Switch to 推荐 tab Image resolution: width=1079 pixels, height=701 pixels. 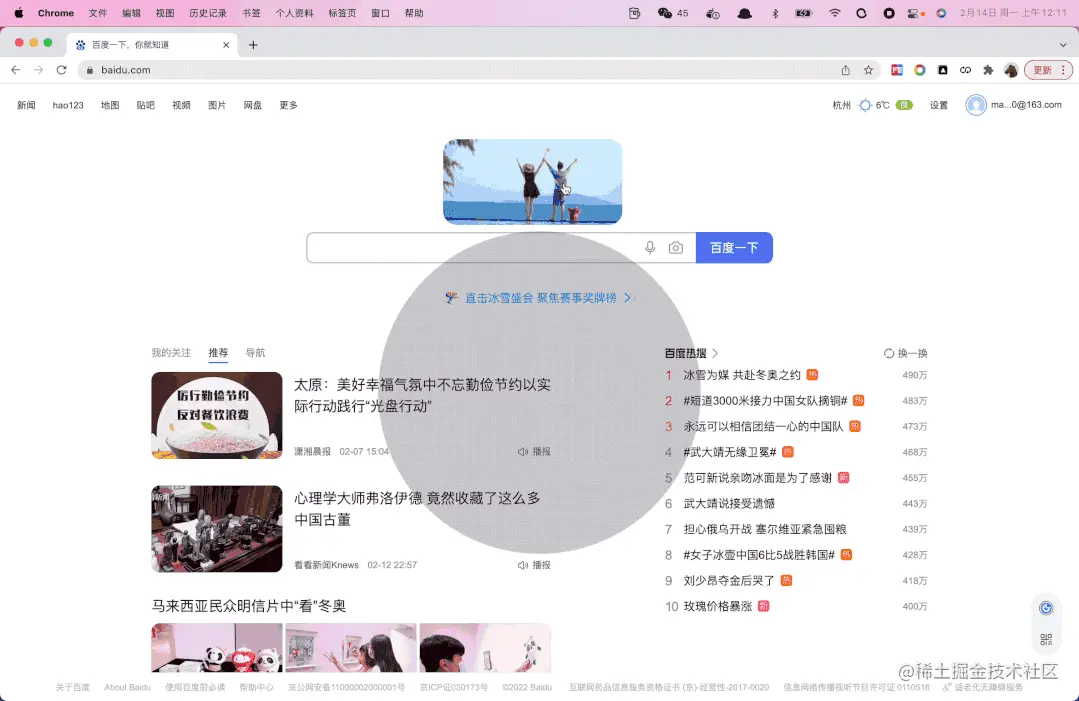(218, 353)
